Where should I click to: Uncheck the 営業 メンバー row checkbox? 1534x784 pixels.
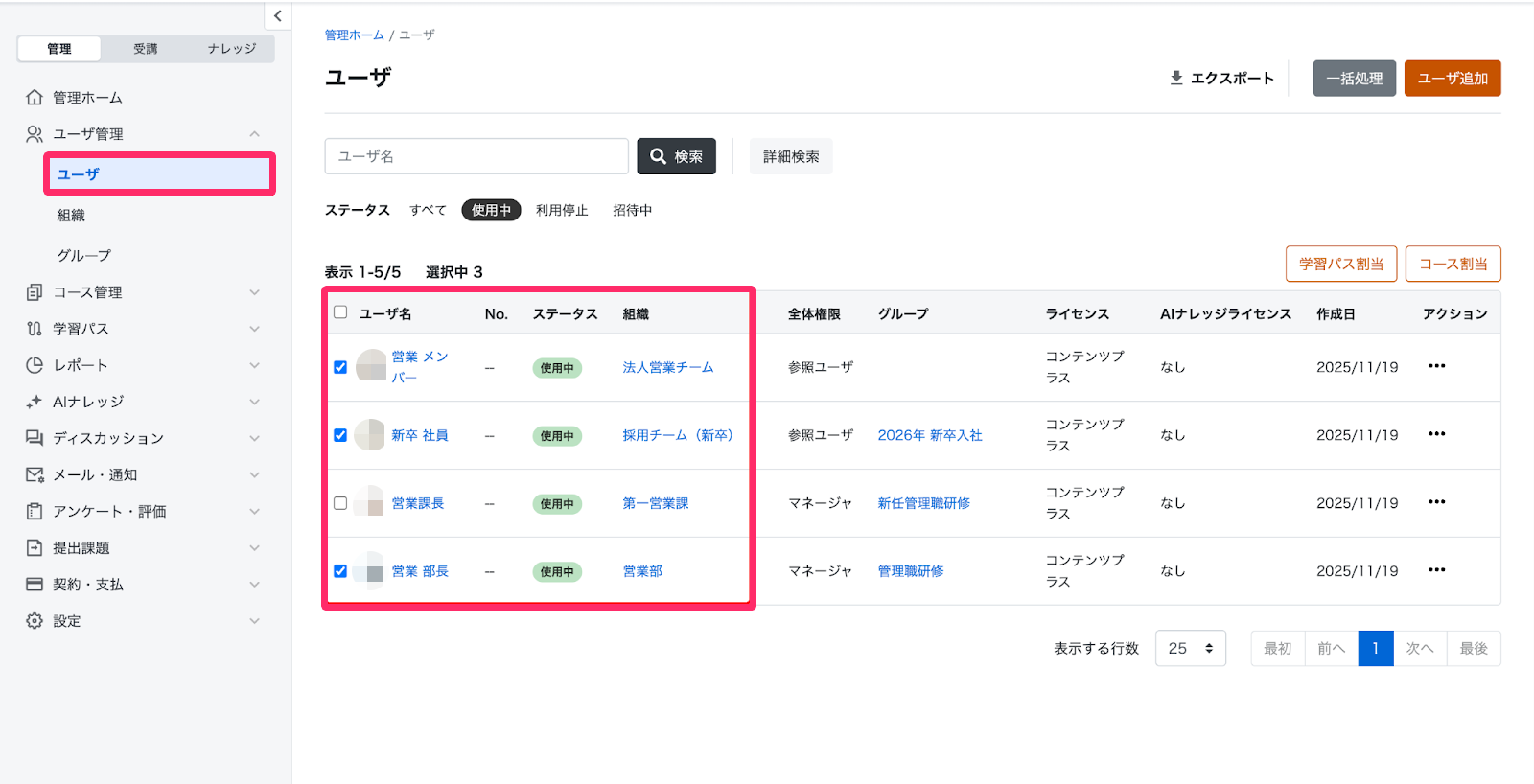coord(340,367)
